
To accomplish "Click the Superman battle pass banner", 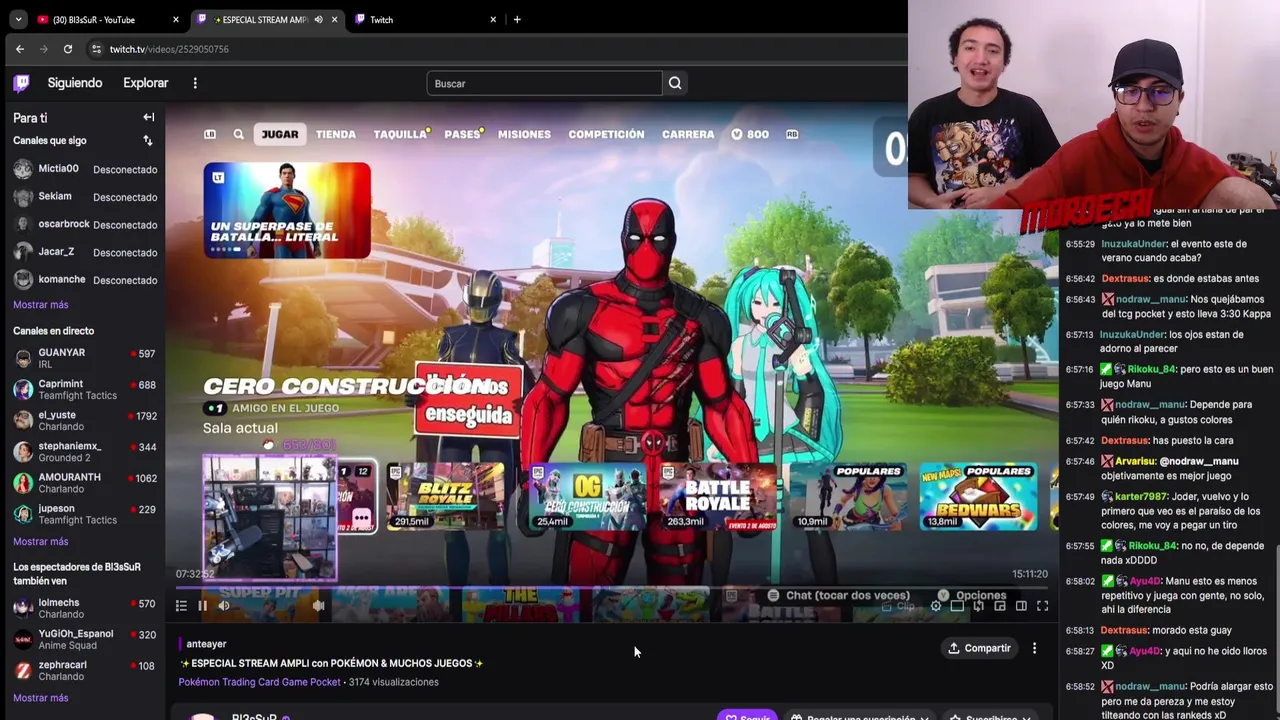I will tap(287, 210).
